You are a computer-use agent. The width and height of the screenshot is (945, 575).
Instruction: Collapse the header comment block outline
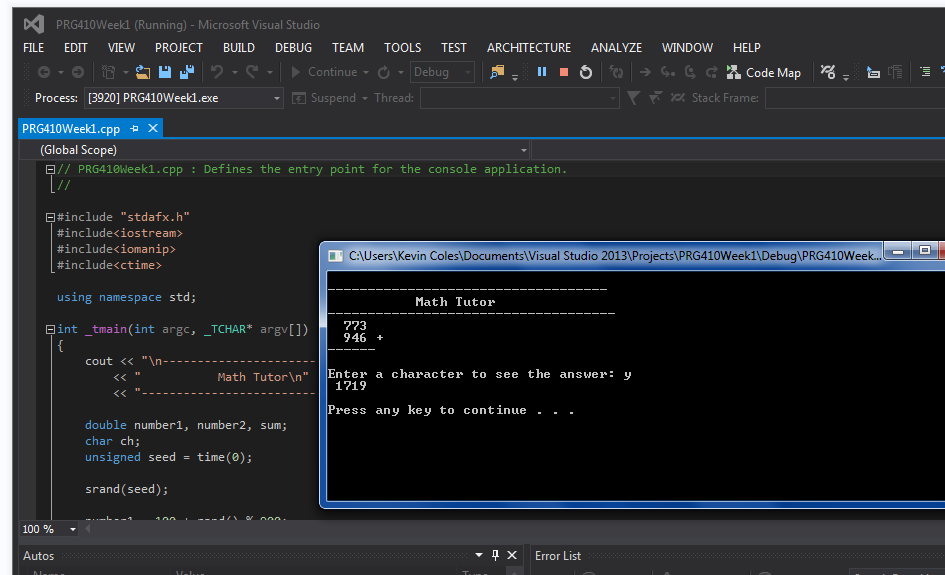51,170
